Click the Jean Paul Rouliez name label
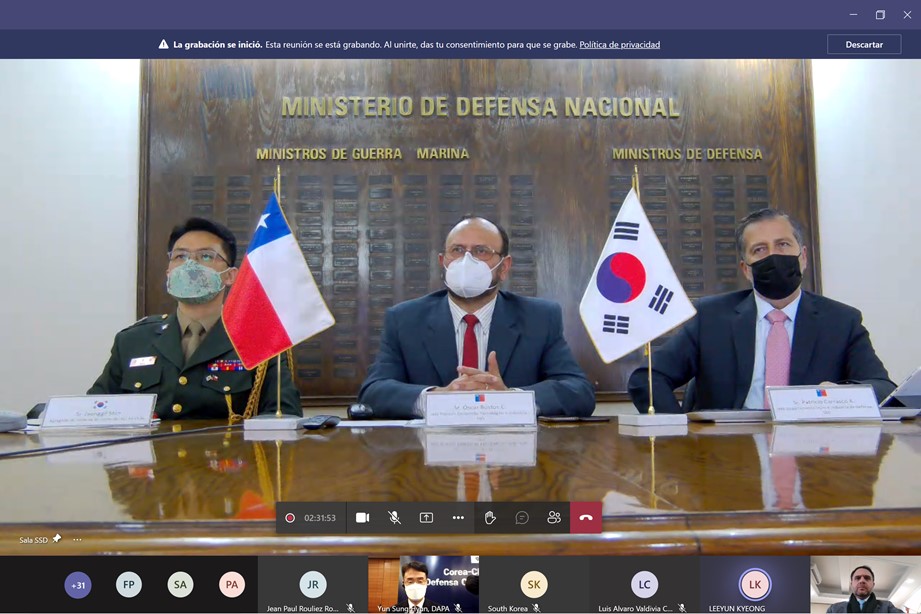Viewport: 921px width, 614px height. pyautogui.click(x=302, y=609)
